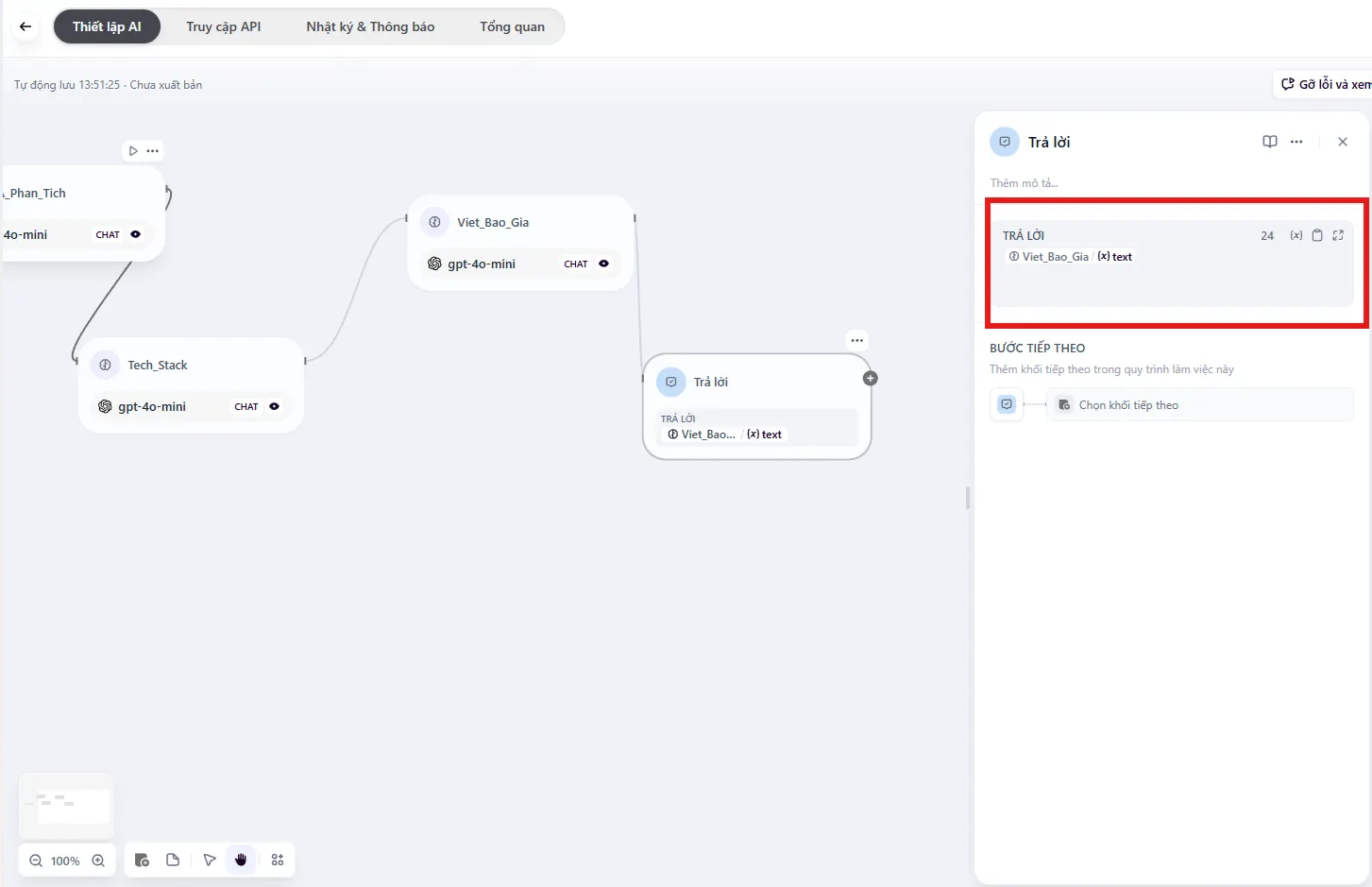Zoom in the canvas with magnifier plus
The width and height of the screenshot is (1372, 887).
pos(98,861)
